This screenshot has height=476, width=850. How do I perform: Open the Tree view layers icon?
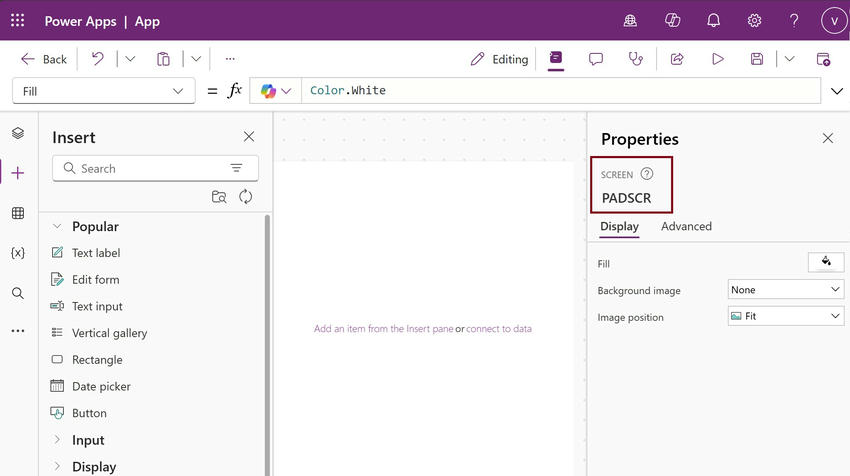pyautogui.click(x=18, y=133)
